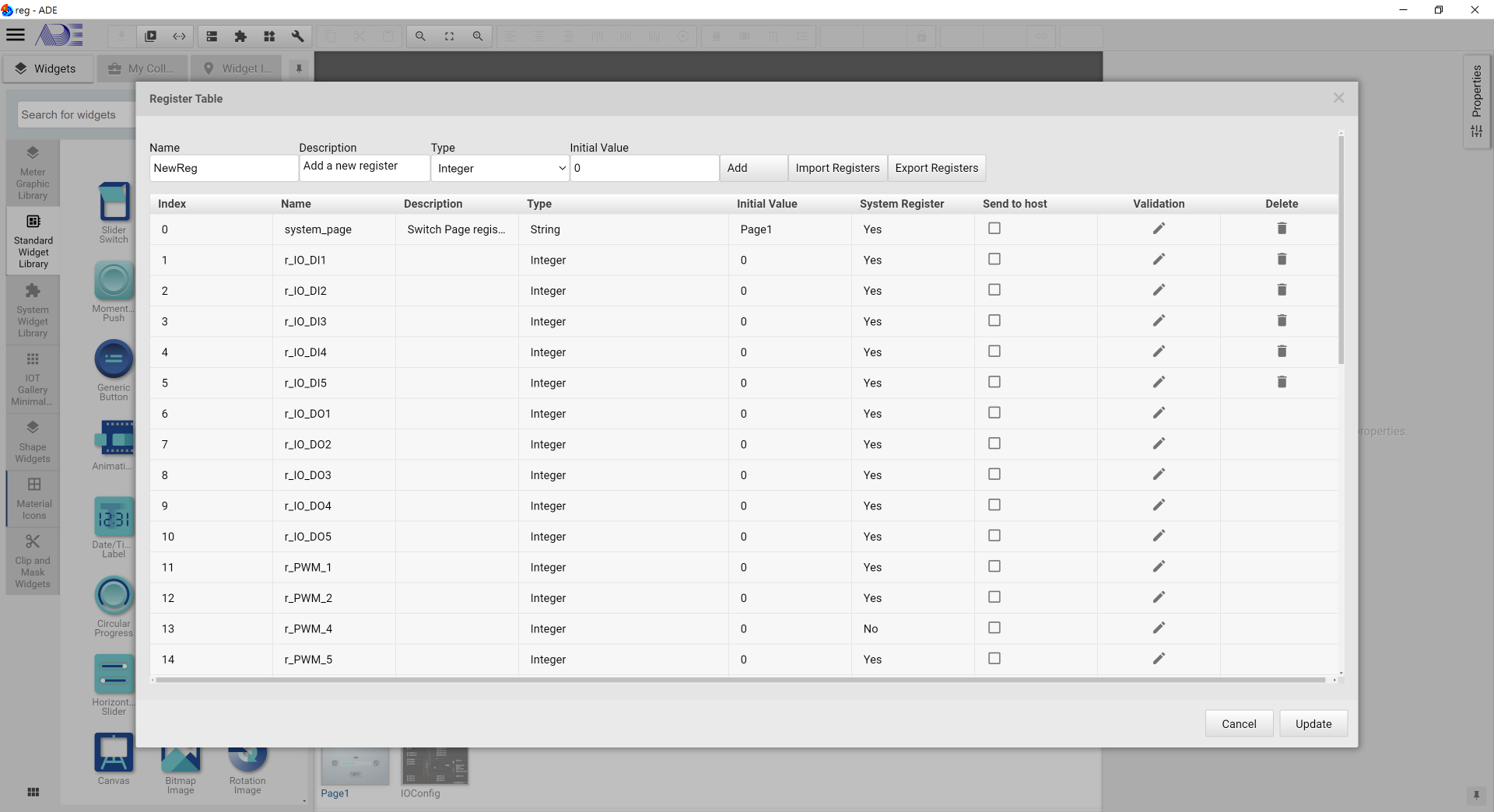Close the Register Table dialog
This screenshot has height=812, width=1494.
tap(1338, 98)
